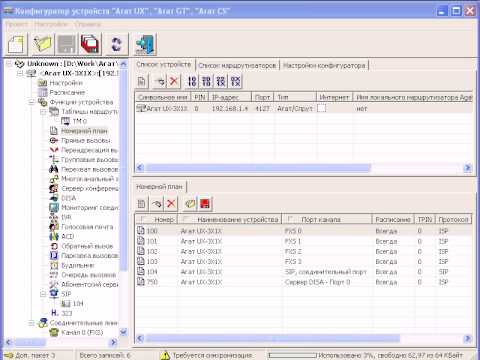Click the grey Save floppy disk icon
Screen dimensions: 480x360
pyautogui.click(x=67, y=44)
